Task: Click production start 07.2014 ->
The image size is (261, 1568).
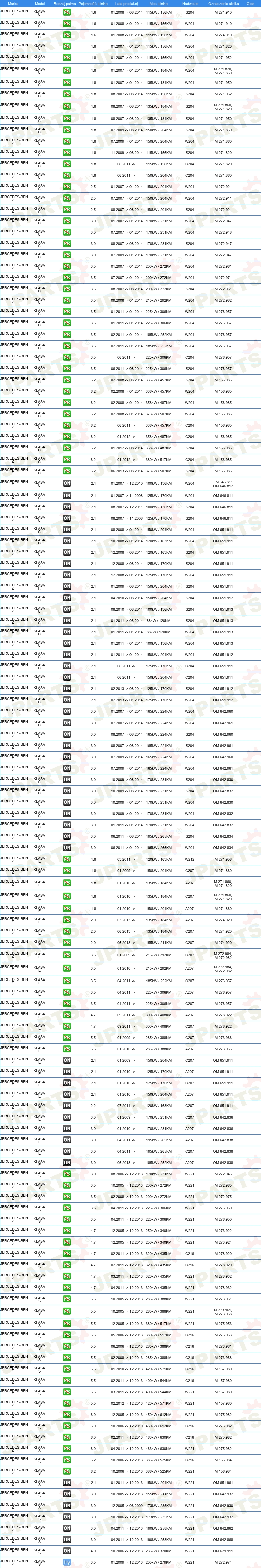Action: pyautogui.click(x=126, y=1106)
